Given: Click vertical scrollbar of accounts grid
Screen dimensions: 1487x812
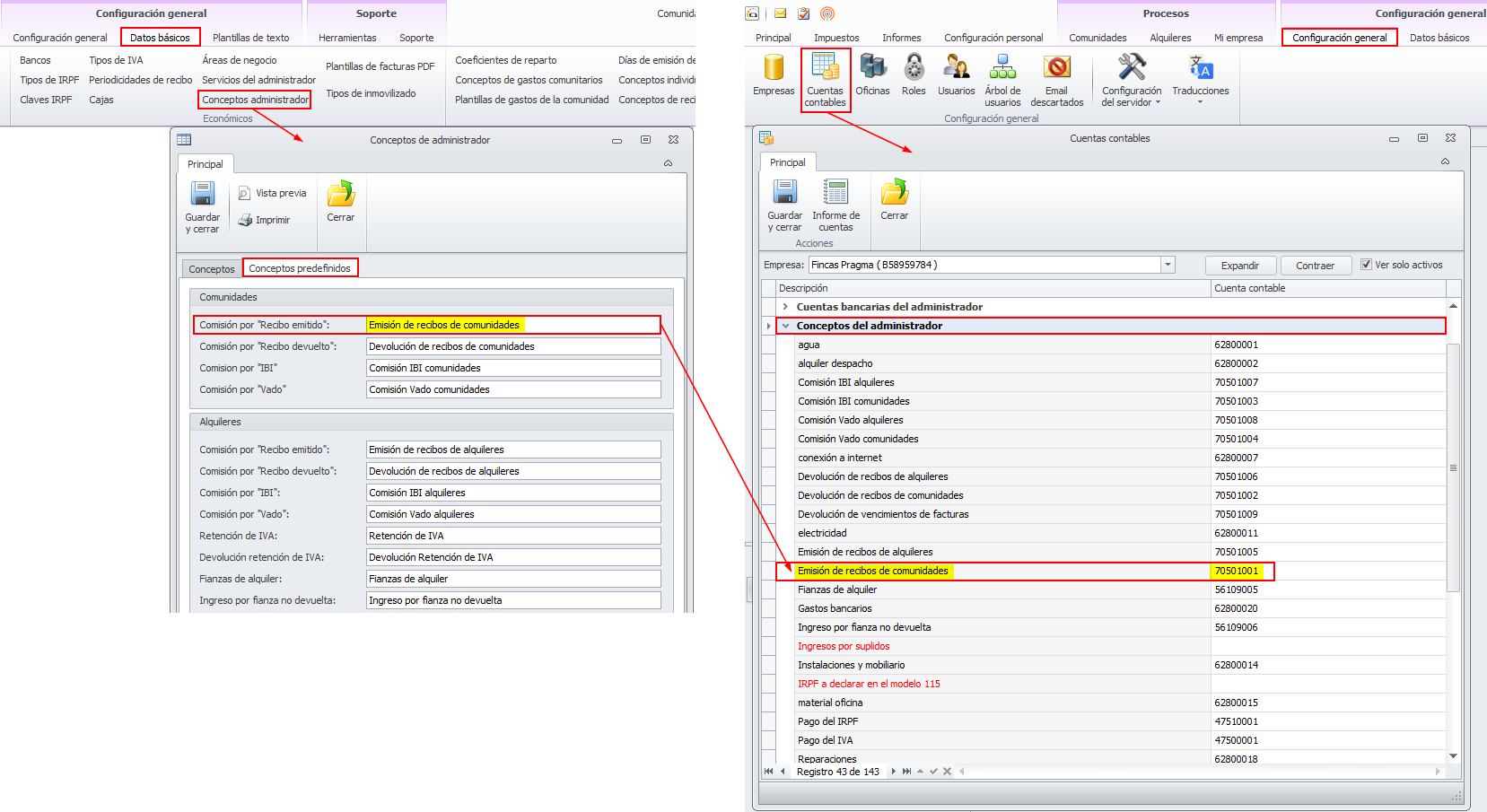Looking at the screenshot, I should click(x=1453, y=467).
